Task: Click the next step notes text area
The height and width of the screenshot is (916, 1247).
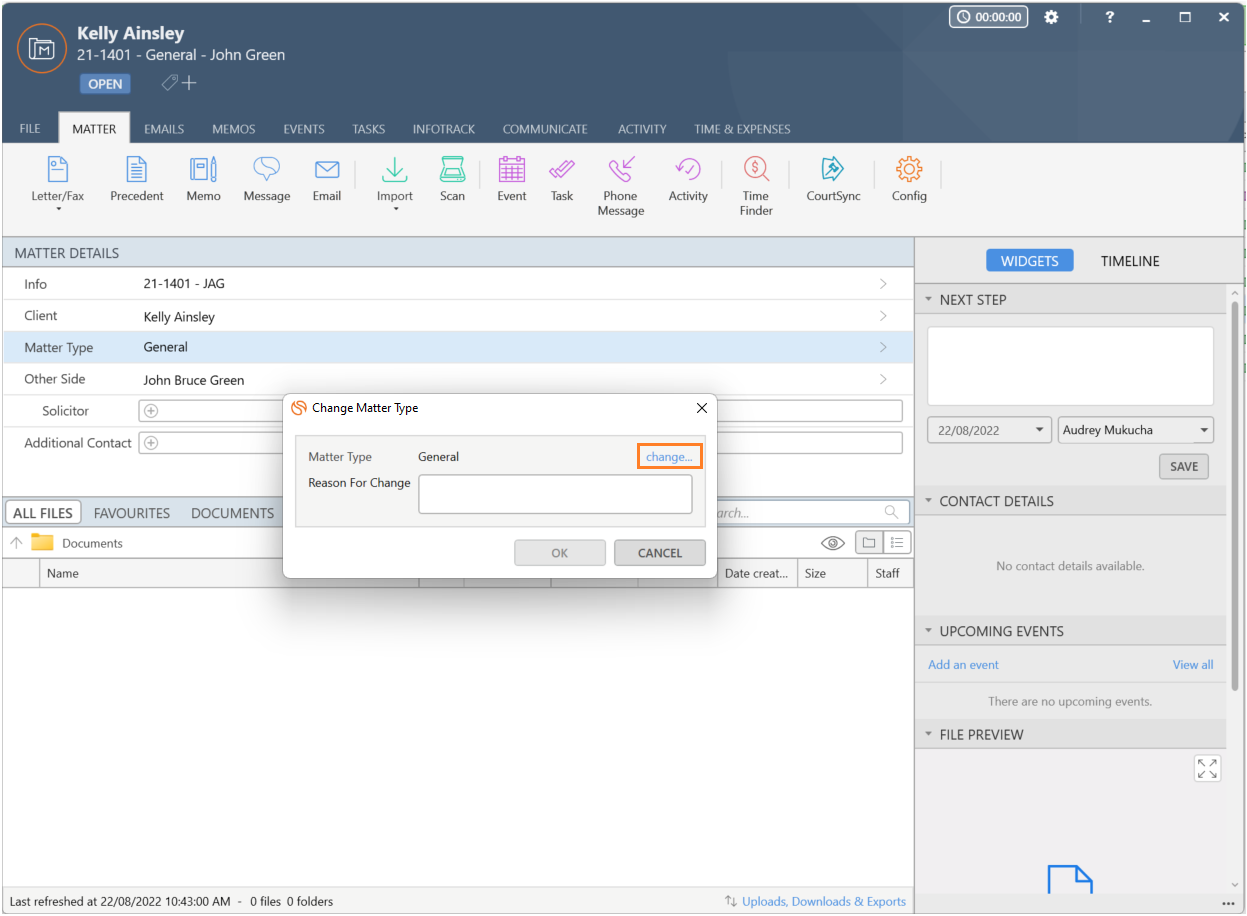Action: (1070, 366)
